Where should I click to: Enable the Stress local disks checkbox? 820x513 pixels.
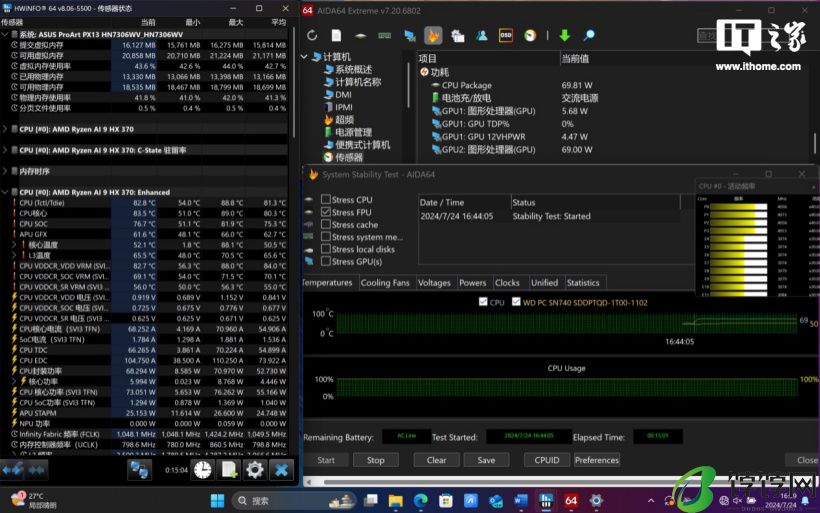(326, 249)
